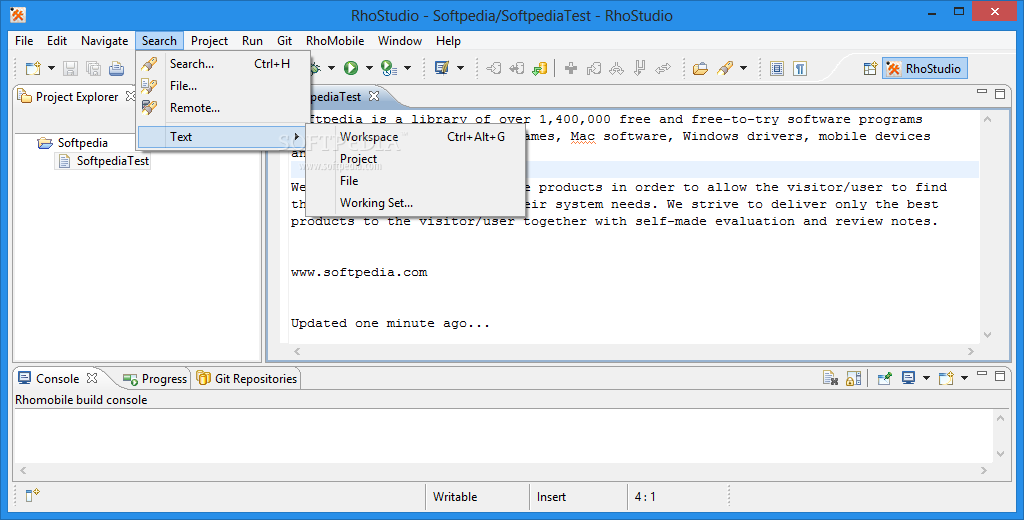Click the Search flashlight toolbar icon
Image resolution: width=1024 pixels, height=520 pixels.
pos(725,68)
